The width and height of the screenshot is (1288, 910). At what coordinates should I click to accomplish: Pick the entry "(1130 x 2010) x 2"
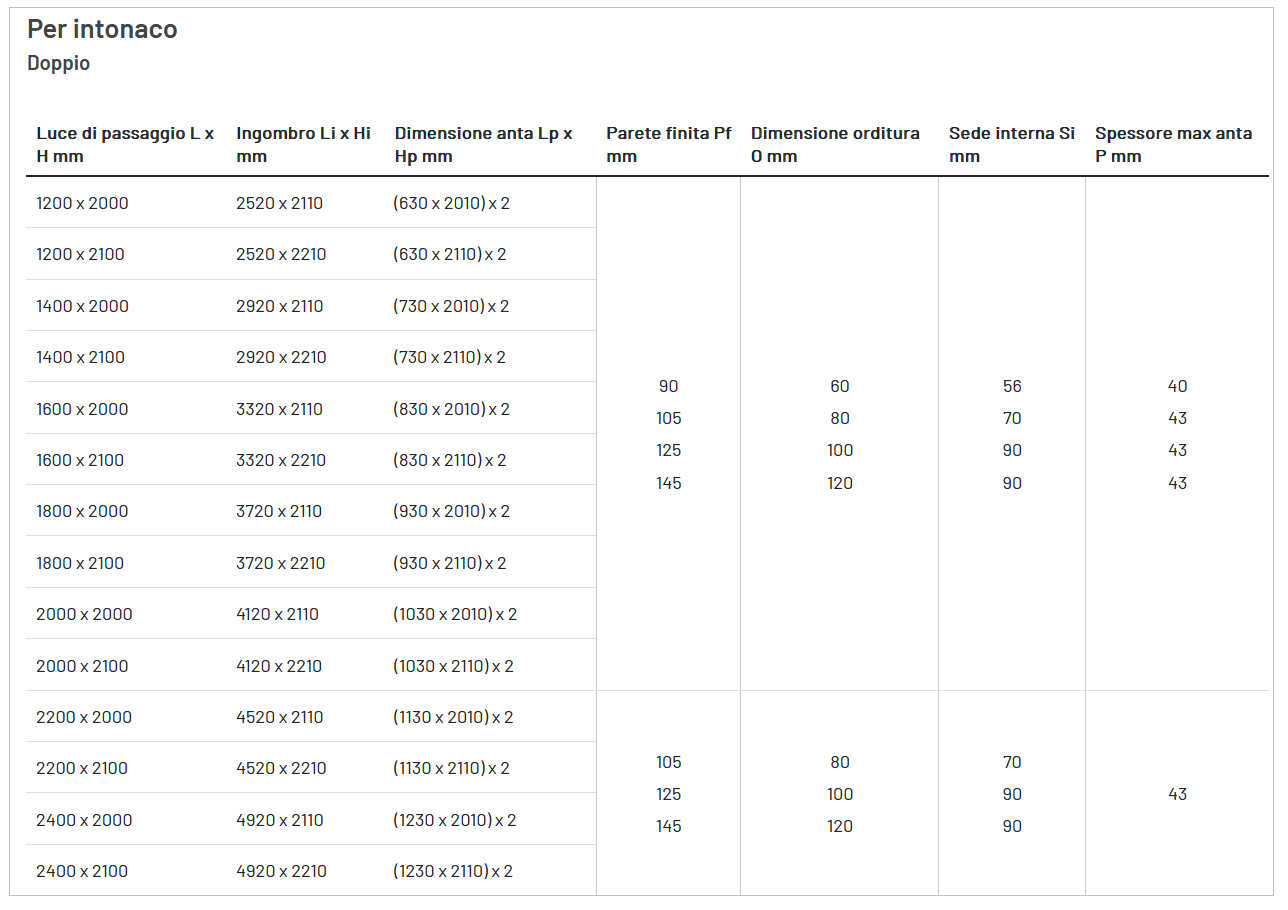(454, 717)
